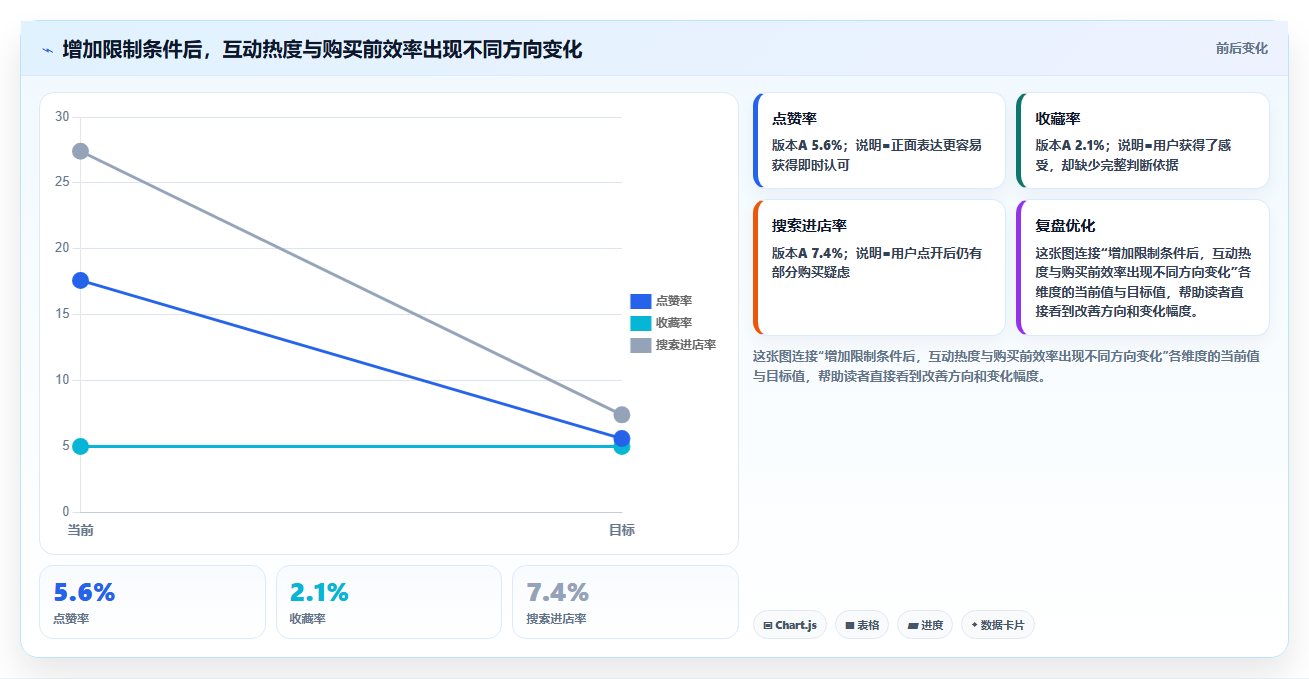Click the 7.4% 搜索进店率 stat card
1309x679 pixels.
click(x=625, y=602)
